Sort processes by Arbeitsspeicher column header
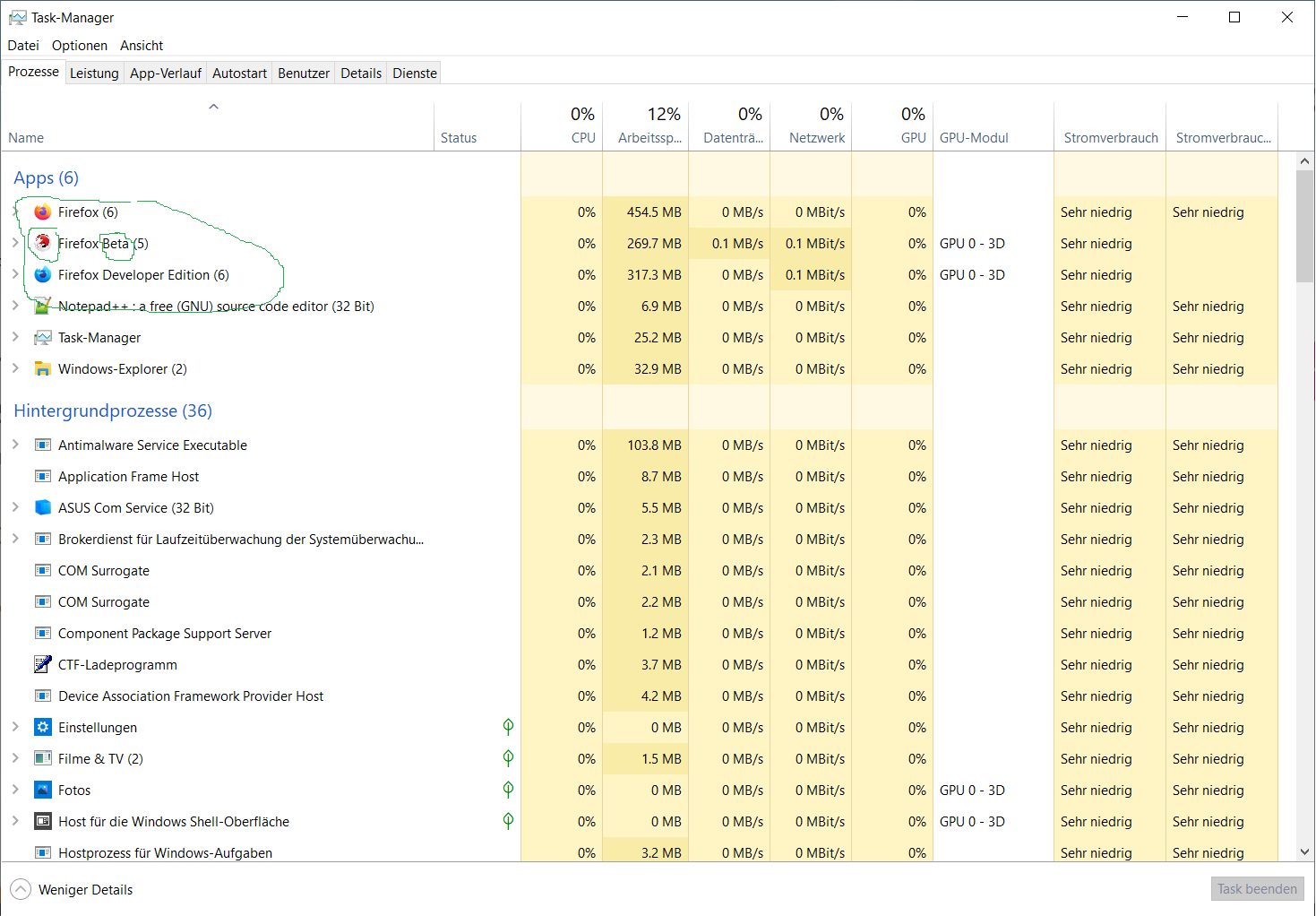 click(649, 137)
